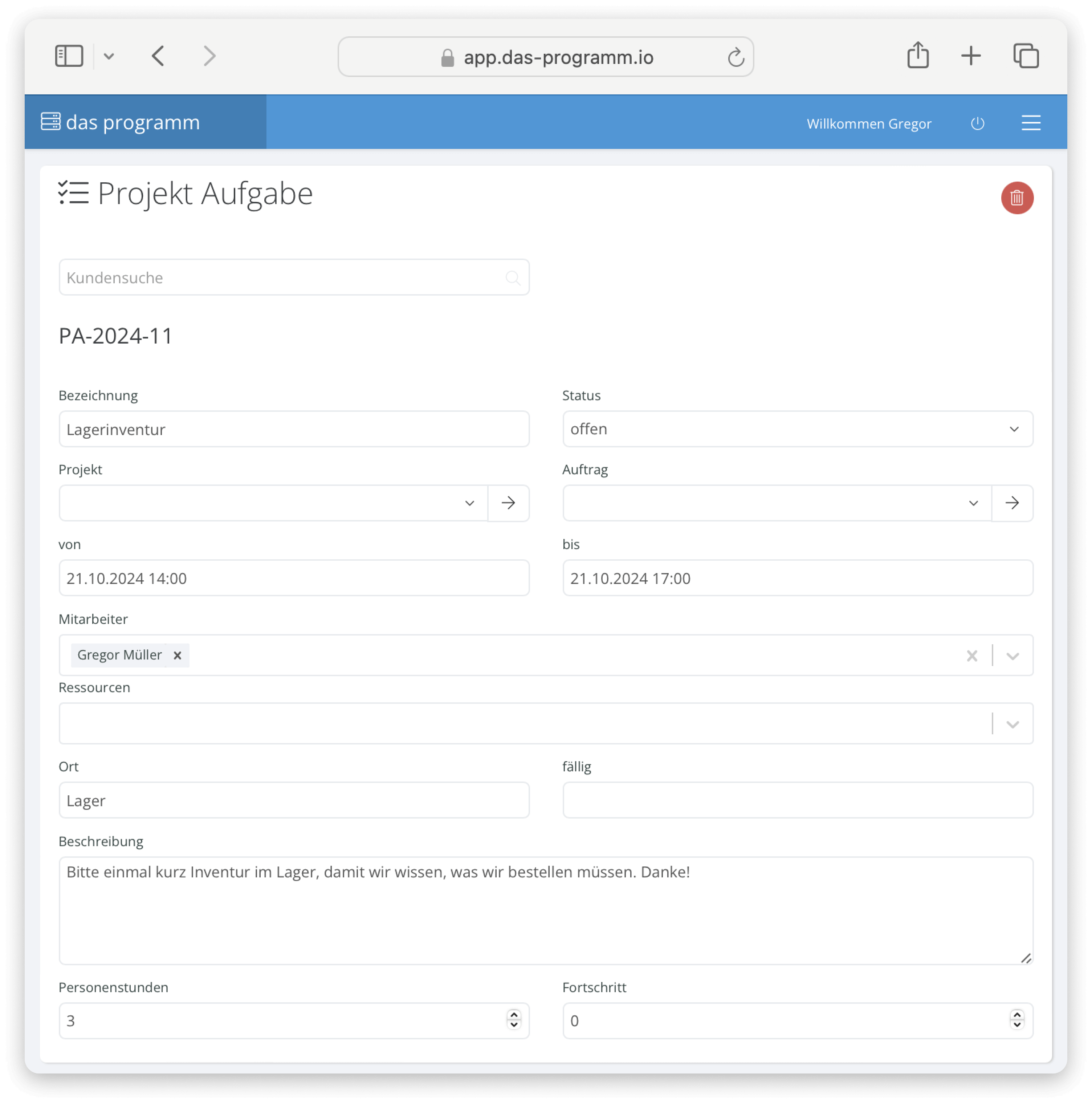Open the Status dropdown offen
Viewport: 1092px width, 1104px height.
[x=797, y=429]
